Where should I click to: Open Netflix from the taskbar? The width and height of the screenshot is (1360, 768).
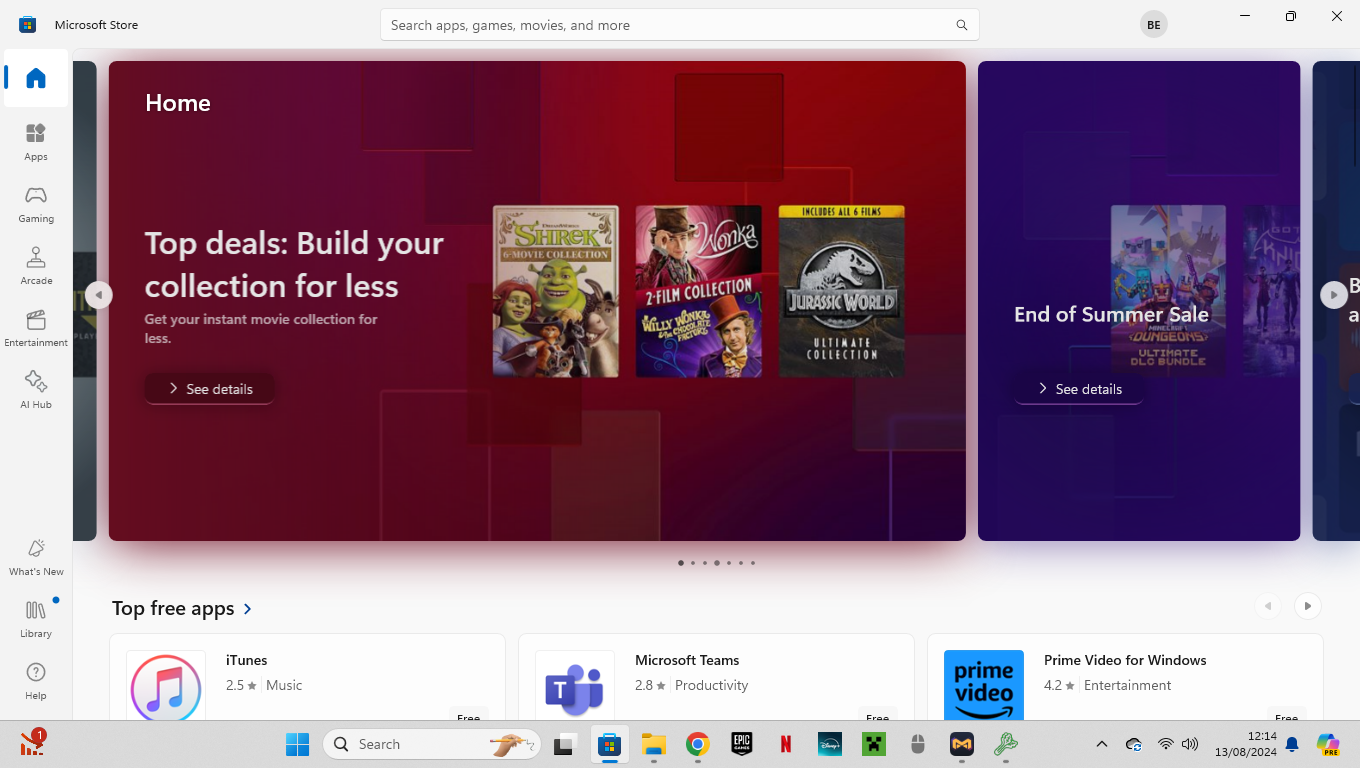785,744
